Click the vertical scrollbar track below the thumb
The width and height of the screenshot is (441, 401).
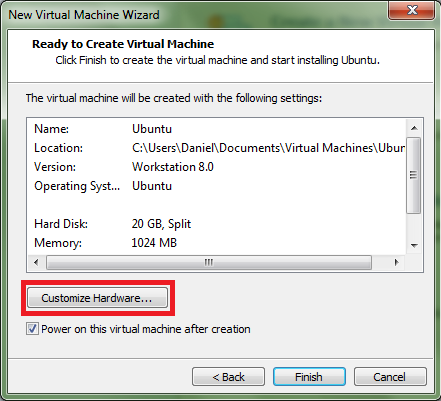pos(414,226)
